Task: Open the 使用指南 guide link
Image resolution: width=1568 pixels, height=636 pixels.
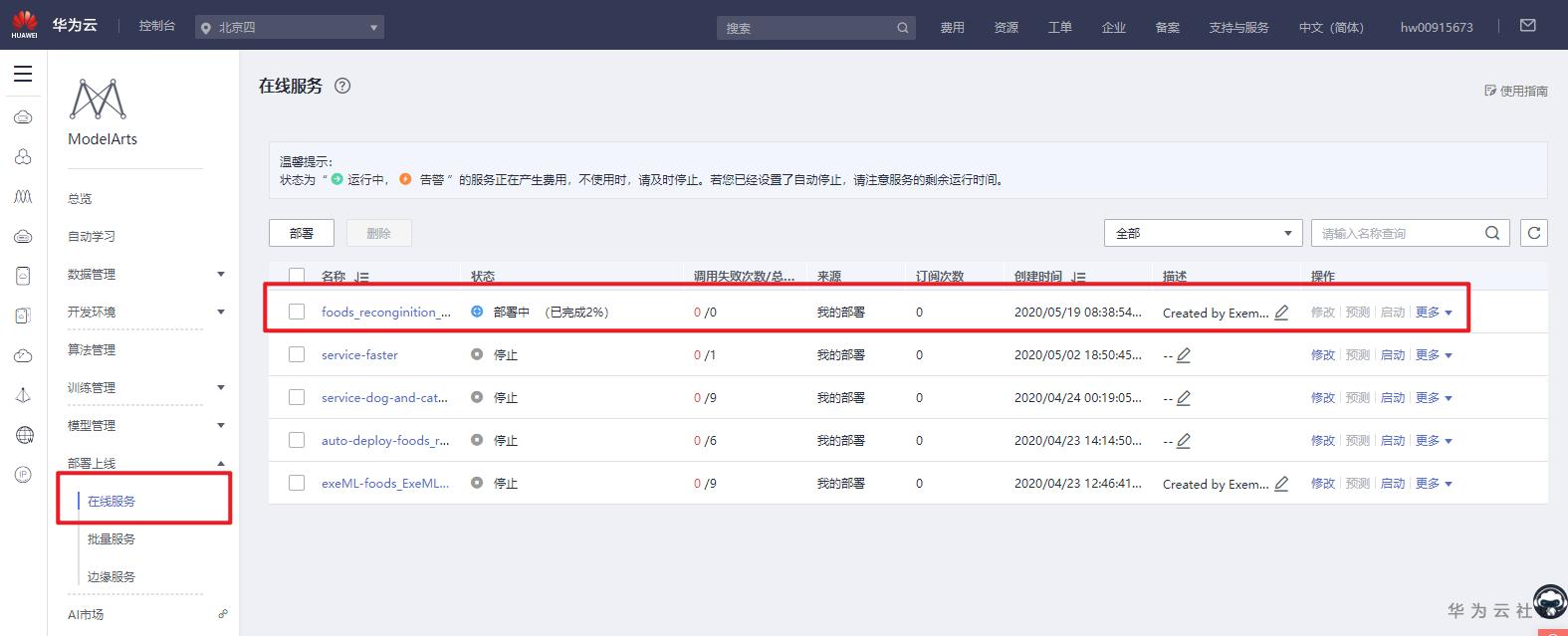Action: [x=1515, y=91]
